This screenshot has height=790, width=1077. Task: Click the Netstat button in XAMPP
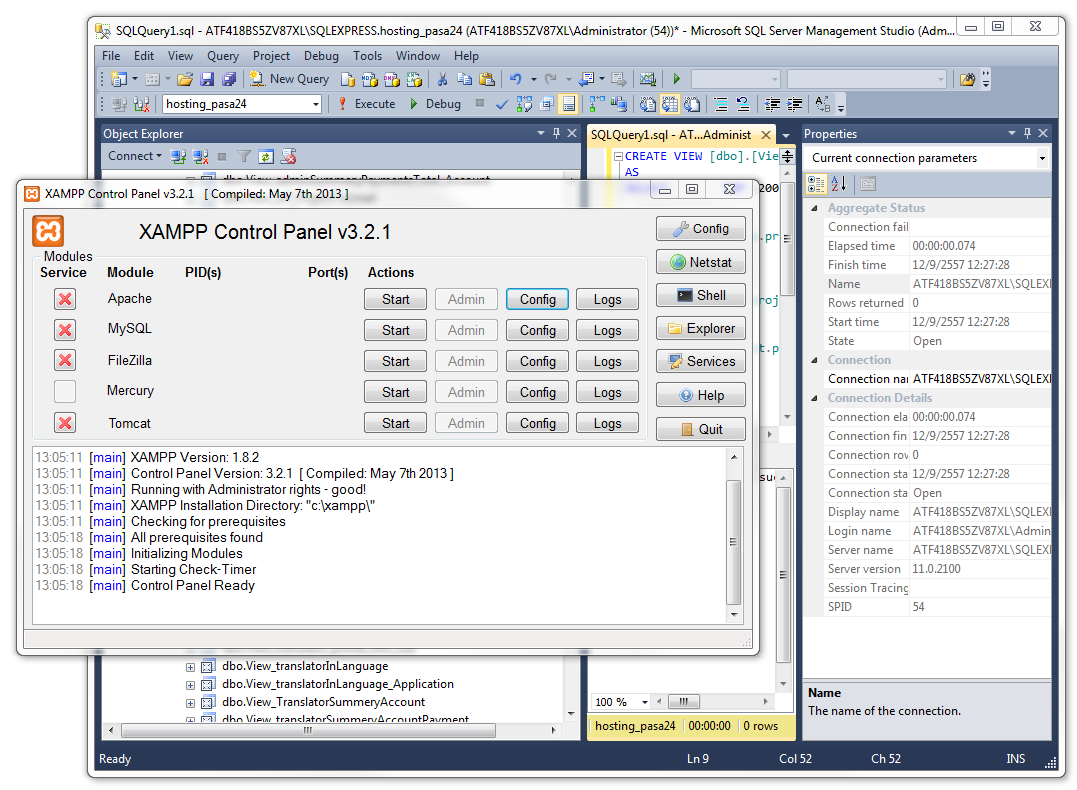coord(700,261)
